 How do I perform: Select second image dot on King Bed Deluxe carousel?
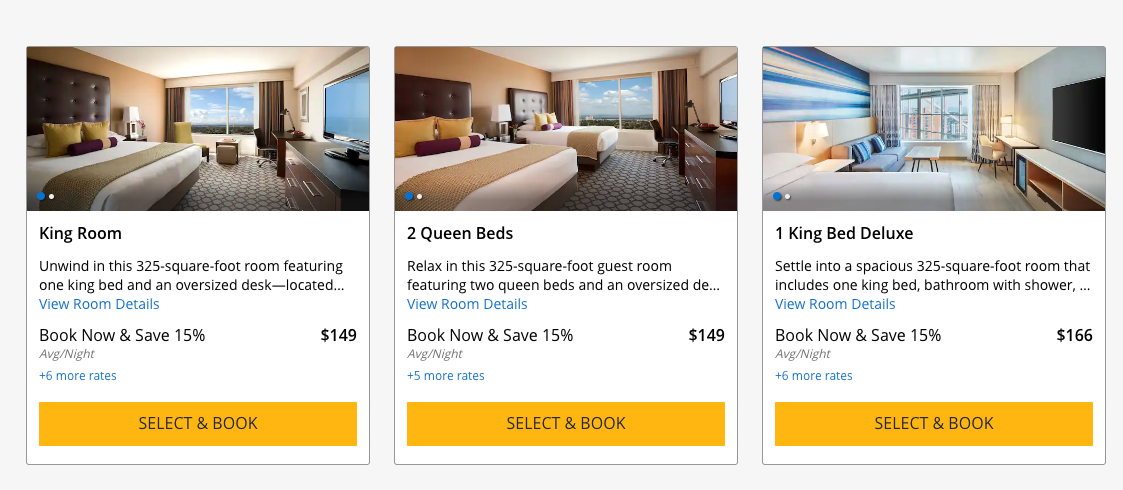(788, 197)
